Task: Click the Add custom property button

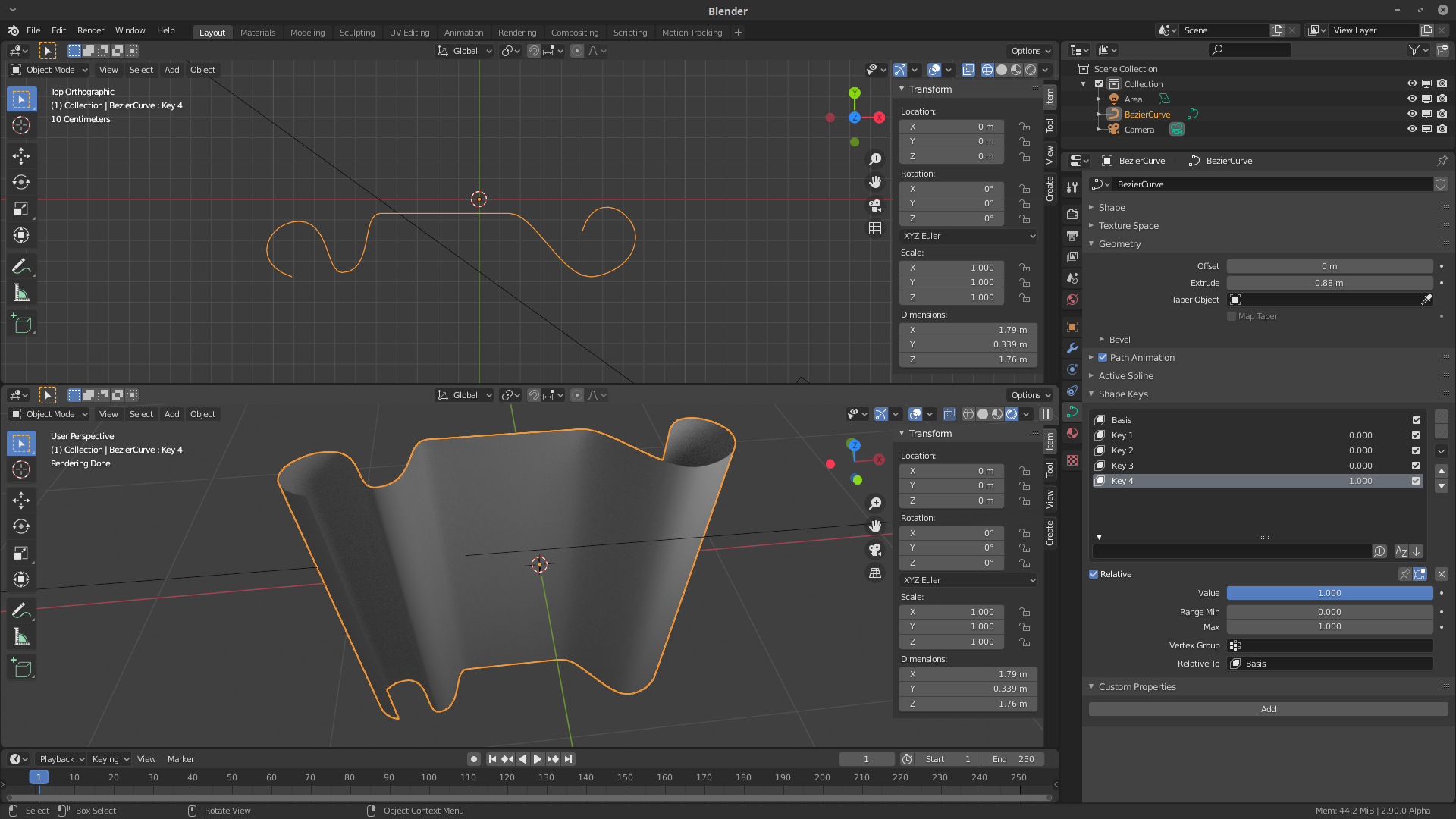Action: click(x=1269, y=709)
